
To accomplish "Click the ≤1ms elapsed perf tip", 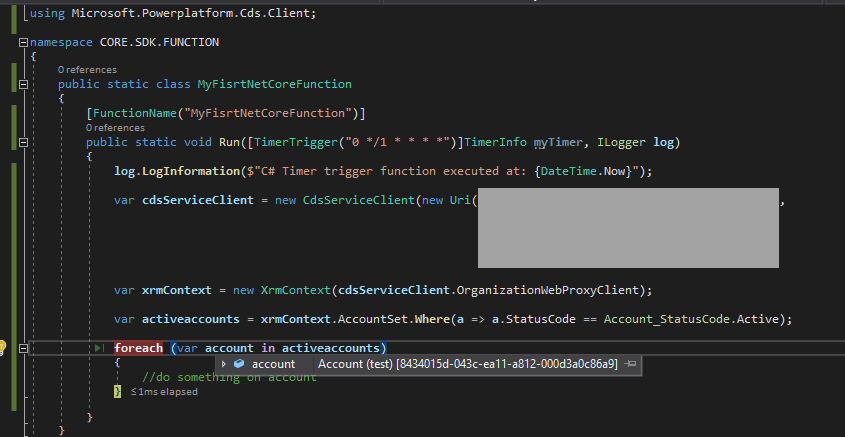I will point(164,392).
